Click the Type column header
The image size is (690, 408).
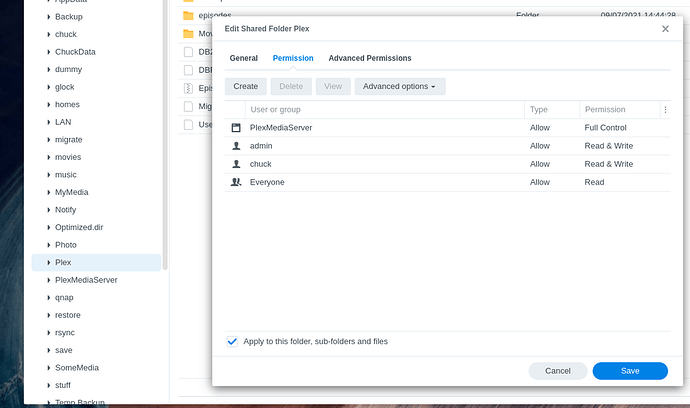coord(552,110)
